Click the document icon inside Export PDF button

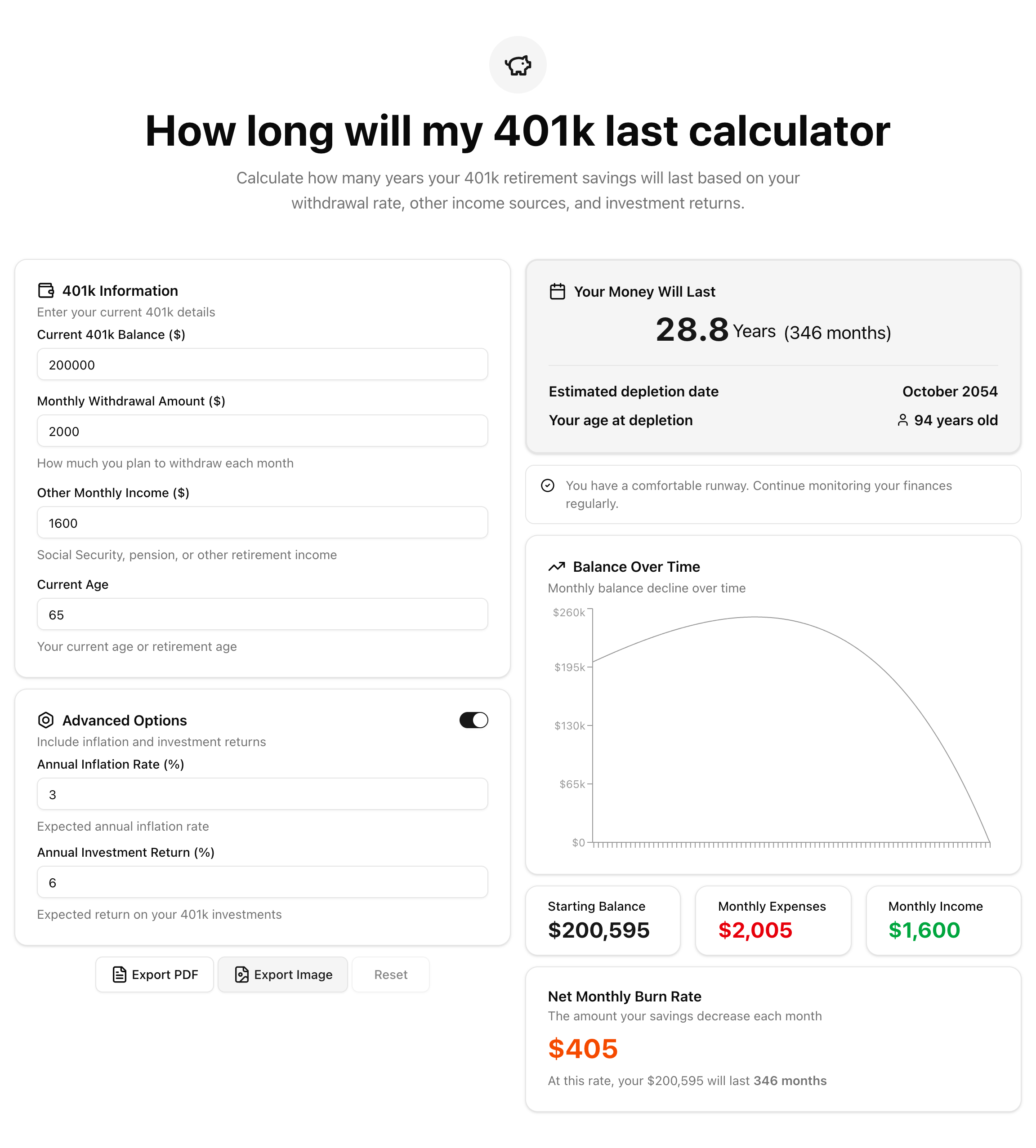119,974
